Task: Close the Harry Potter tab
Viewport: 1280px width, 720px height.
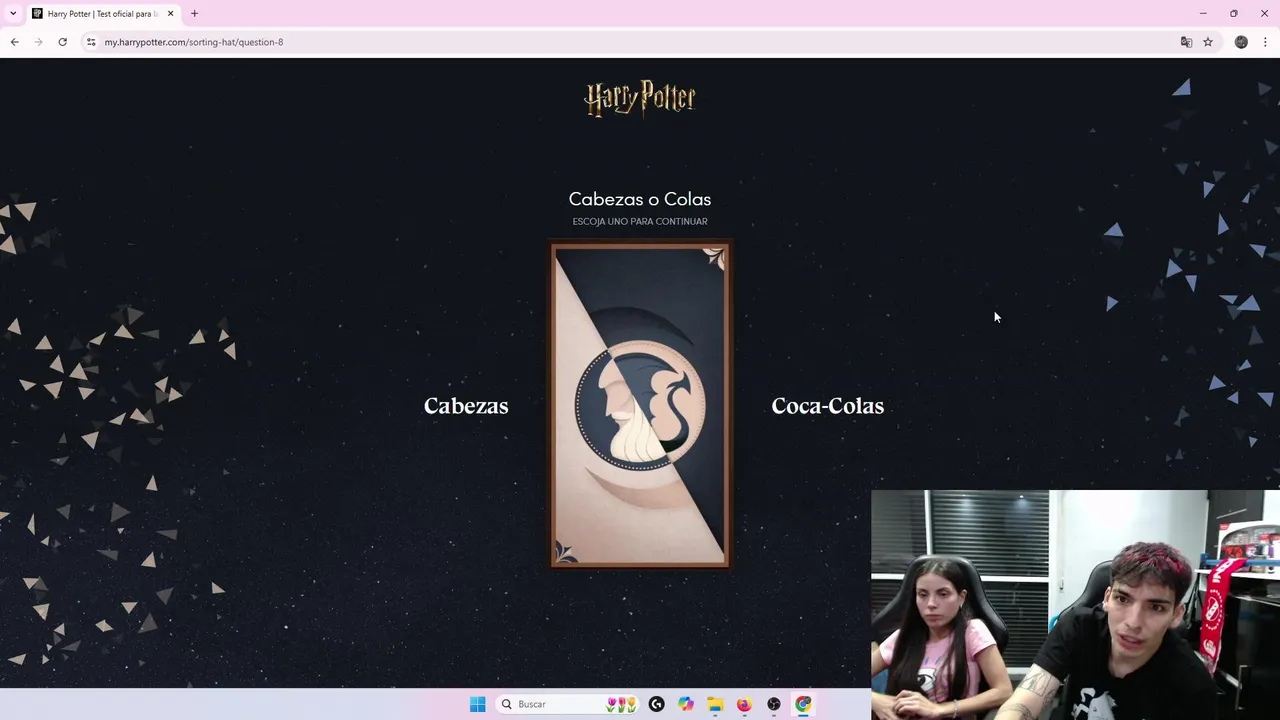Action: (x=170, y=14)
